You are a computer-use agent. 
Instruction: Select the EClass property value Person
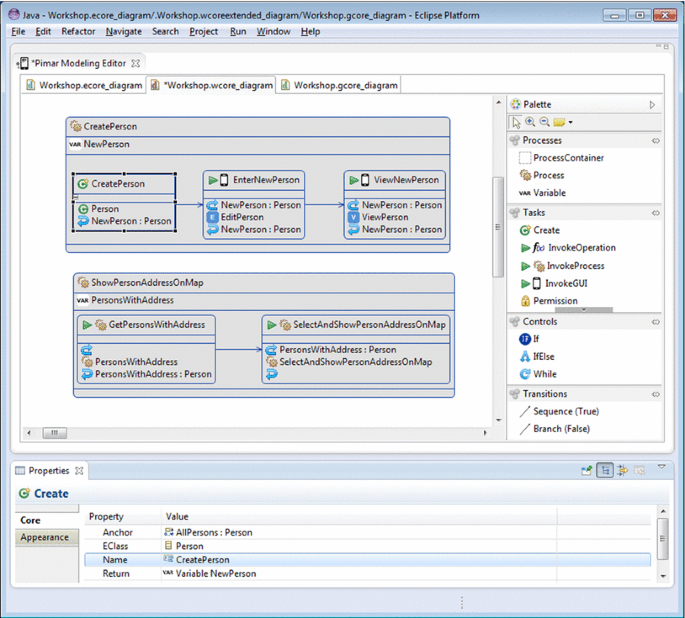coord(184,546)
